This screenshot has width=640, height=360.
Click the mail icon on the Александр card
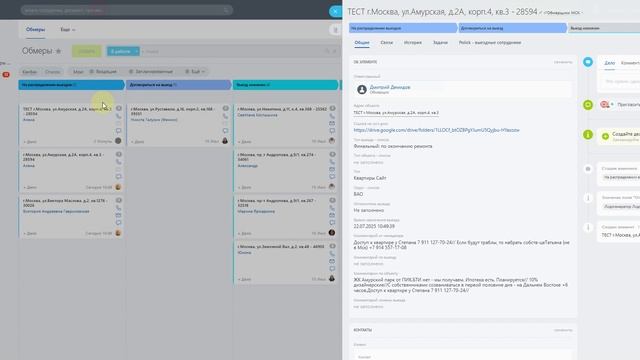coord(332,169)
